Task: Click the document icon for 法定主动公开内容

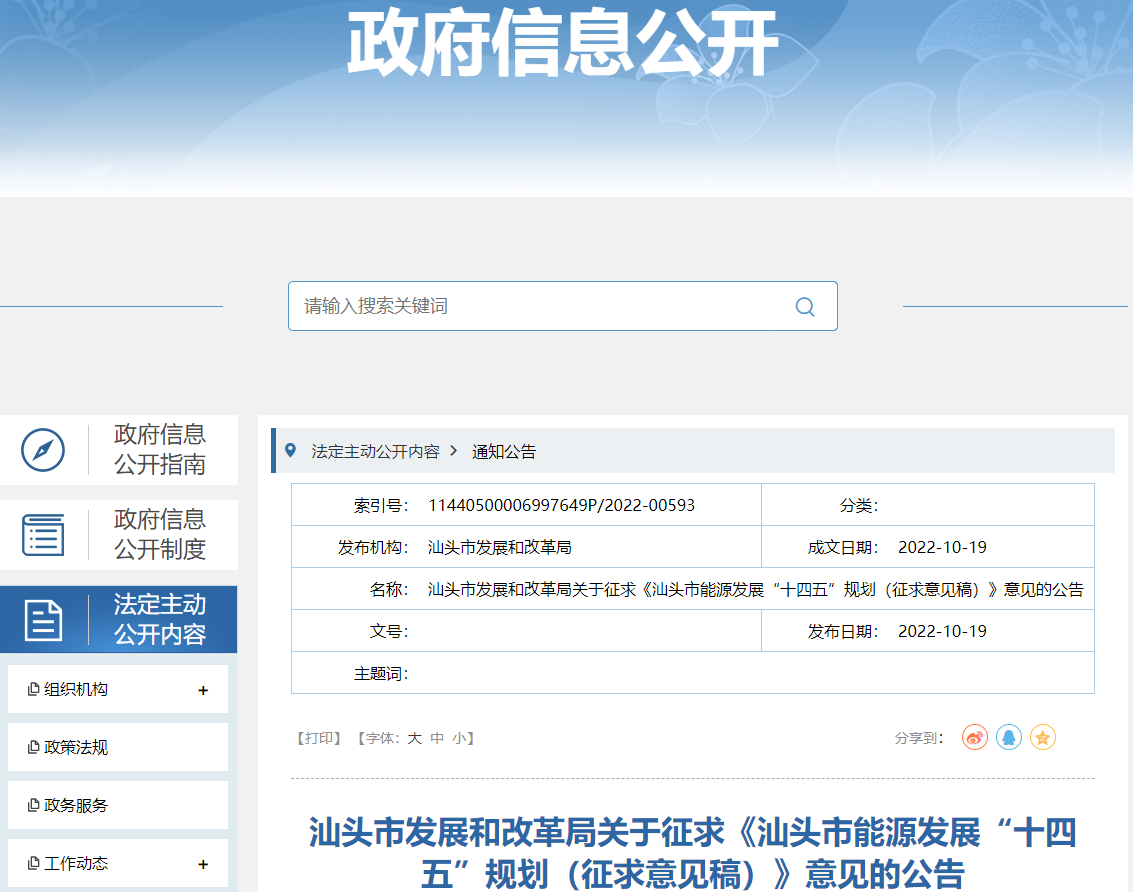Action: [43, 620]
